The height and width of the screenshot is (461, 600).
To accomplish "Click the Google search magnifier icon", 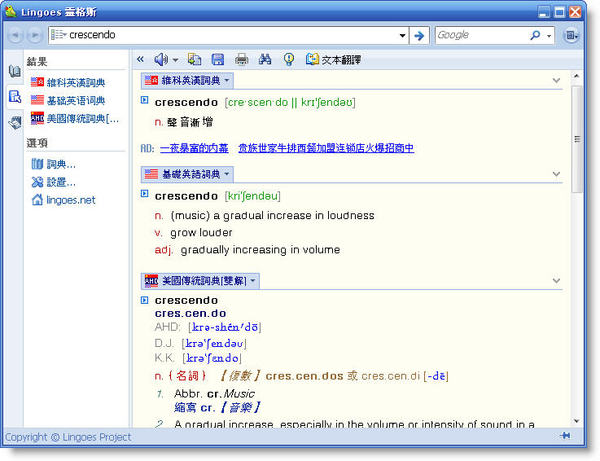I will (x=535, y=35).
